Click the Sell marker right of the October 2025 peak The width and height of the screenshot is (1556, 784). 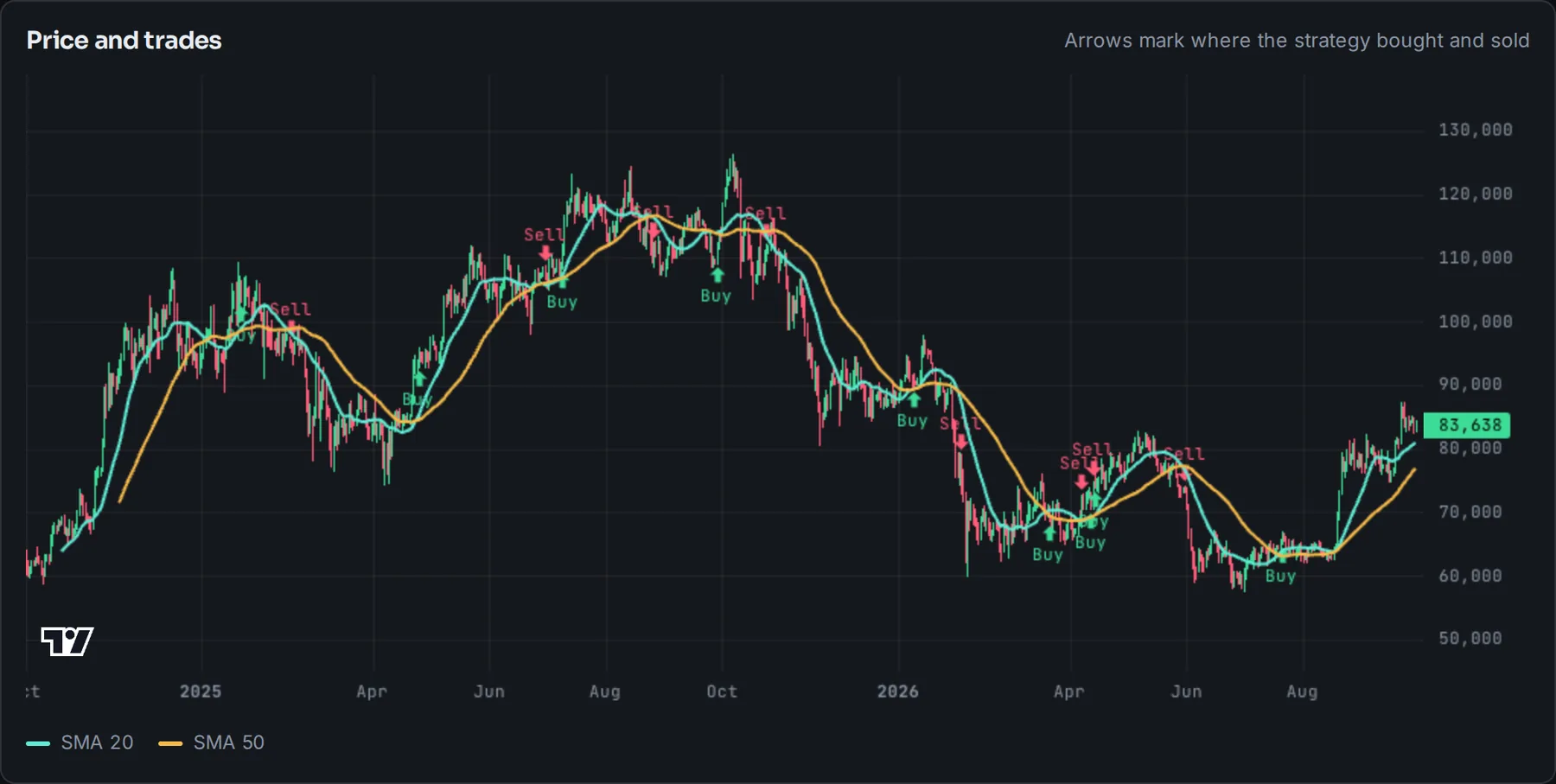768,229
